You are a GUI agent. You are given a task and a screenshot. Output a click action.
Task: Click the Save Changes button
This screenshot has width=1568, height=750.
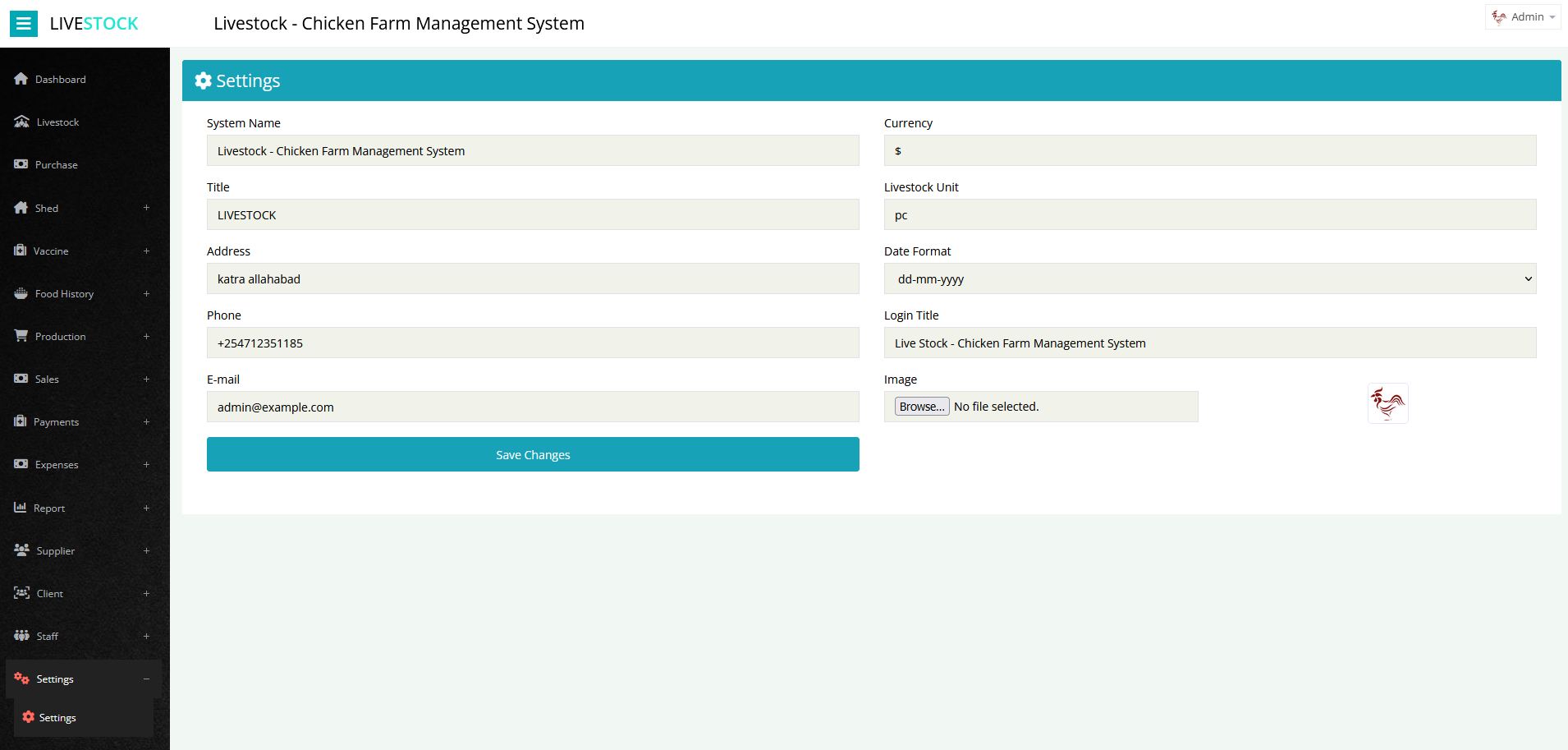coord(532,454)
